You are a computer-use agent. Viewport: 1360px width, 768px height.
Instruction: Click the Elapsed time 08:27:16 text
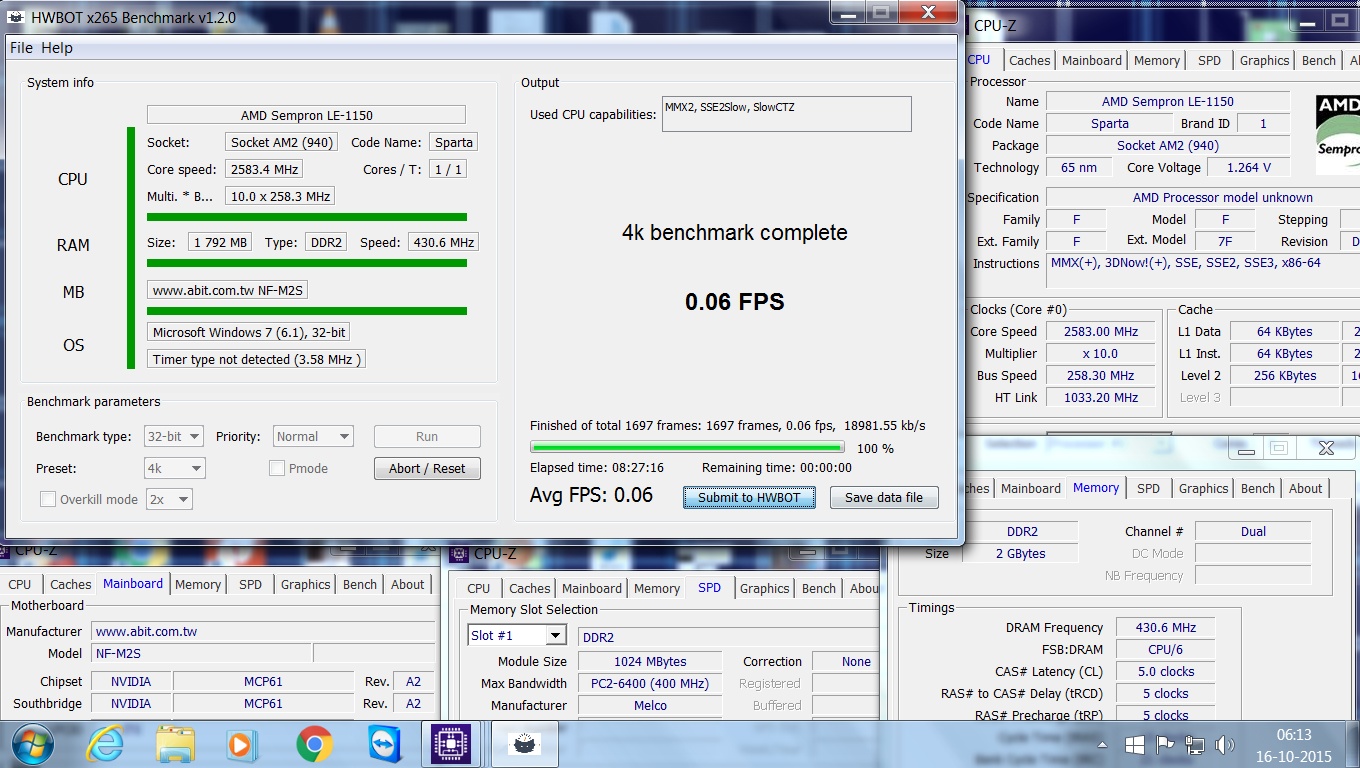point(597,467)
